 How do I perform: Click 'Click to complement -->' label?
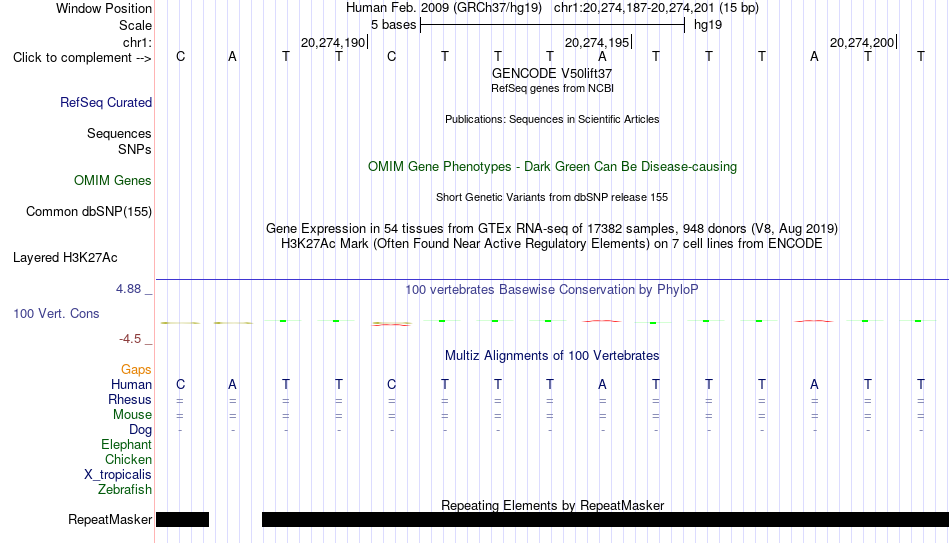point(82,58)
